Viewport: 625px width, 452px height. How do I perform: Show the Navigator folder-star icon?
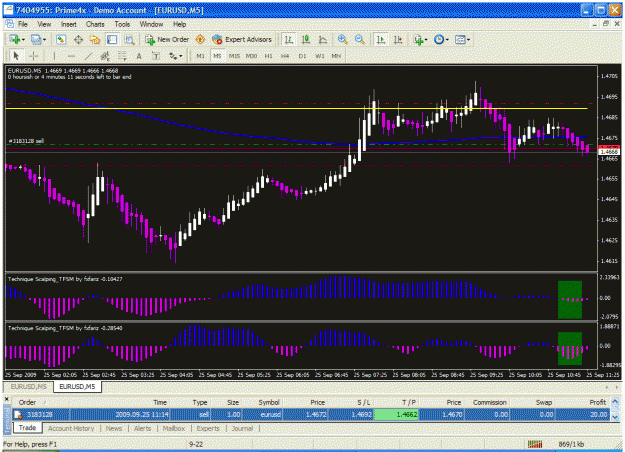point(95,39)
